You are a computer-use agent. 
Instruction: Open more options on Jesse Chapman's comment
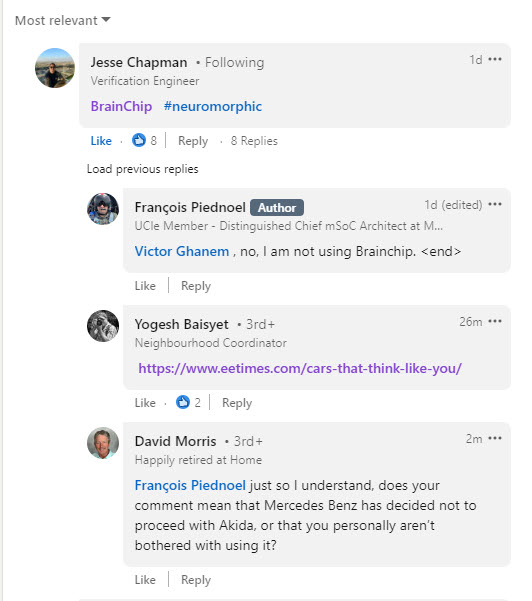[x=495, y=59]
